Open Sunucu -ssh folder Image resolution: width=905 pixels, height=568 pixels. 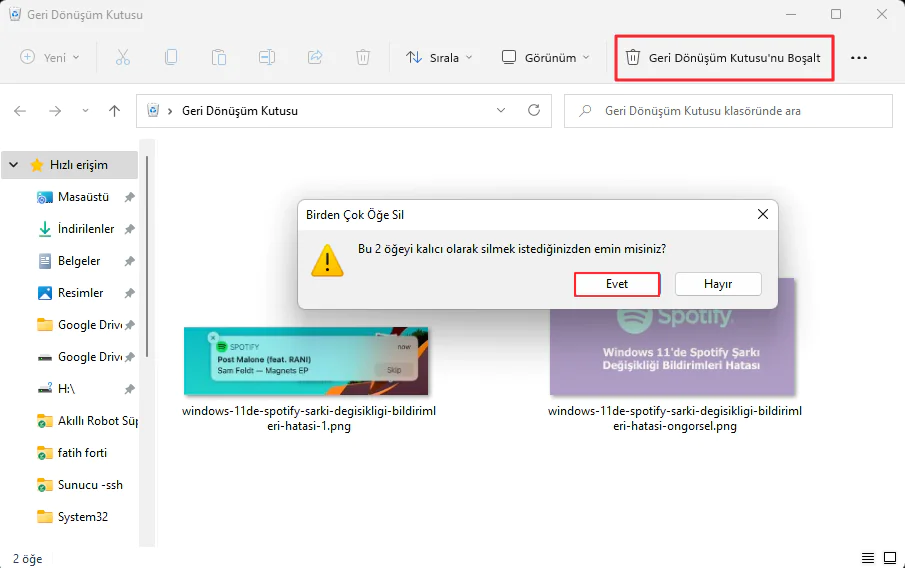click(80, 485)
